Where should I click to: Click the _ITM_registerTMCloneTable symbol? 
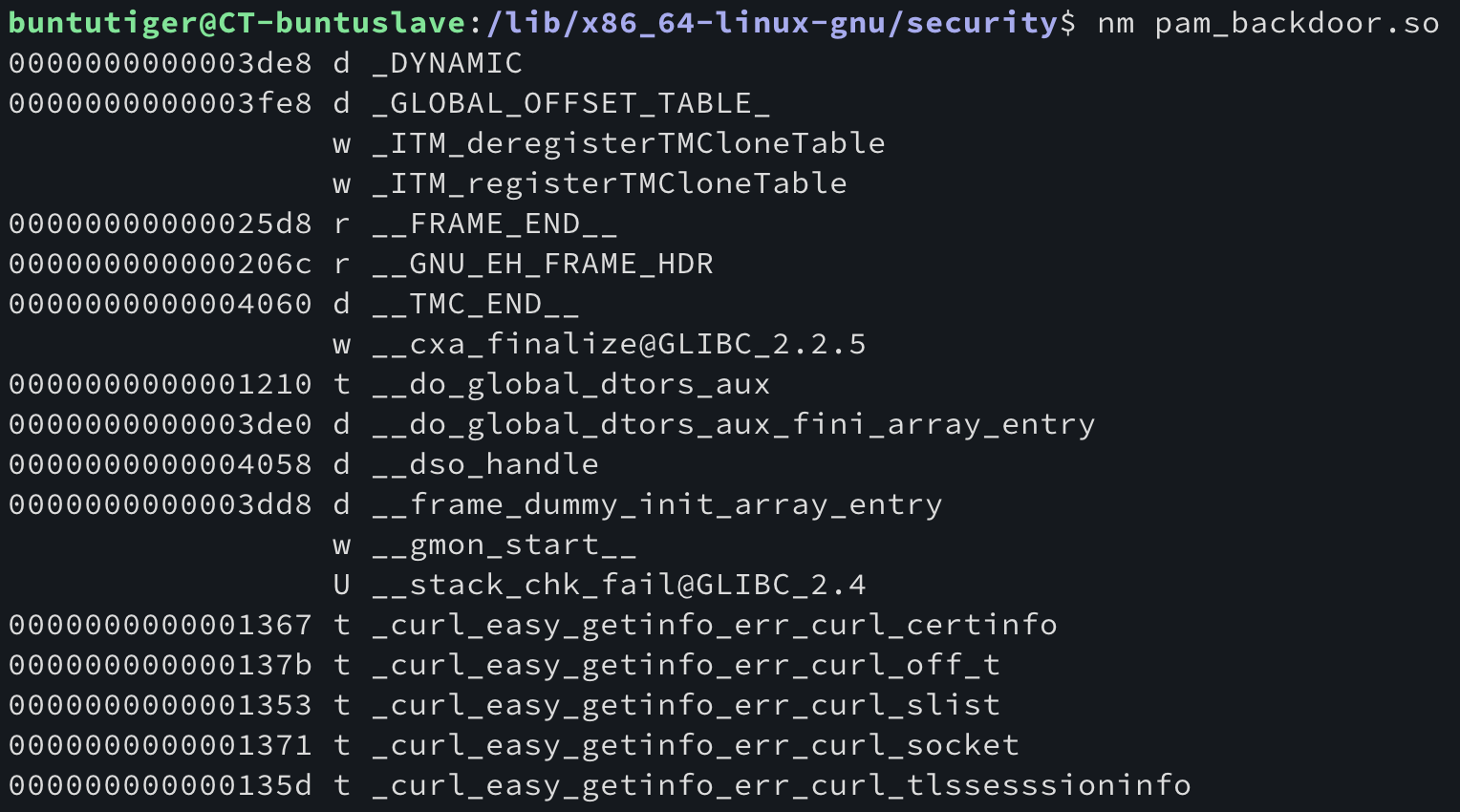click(x=609, y=183)
